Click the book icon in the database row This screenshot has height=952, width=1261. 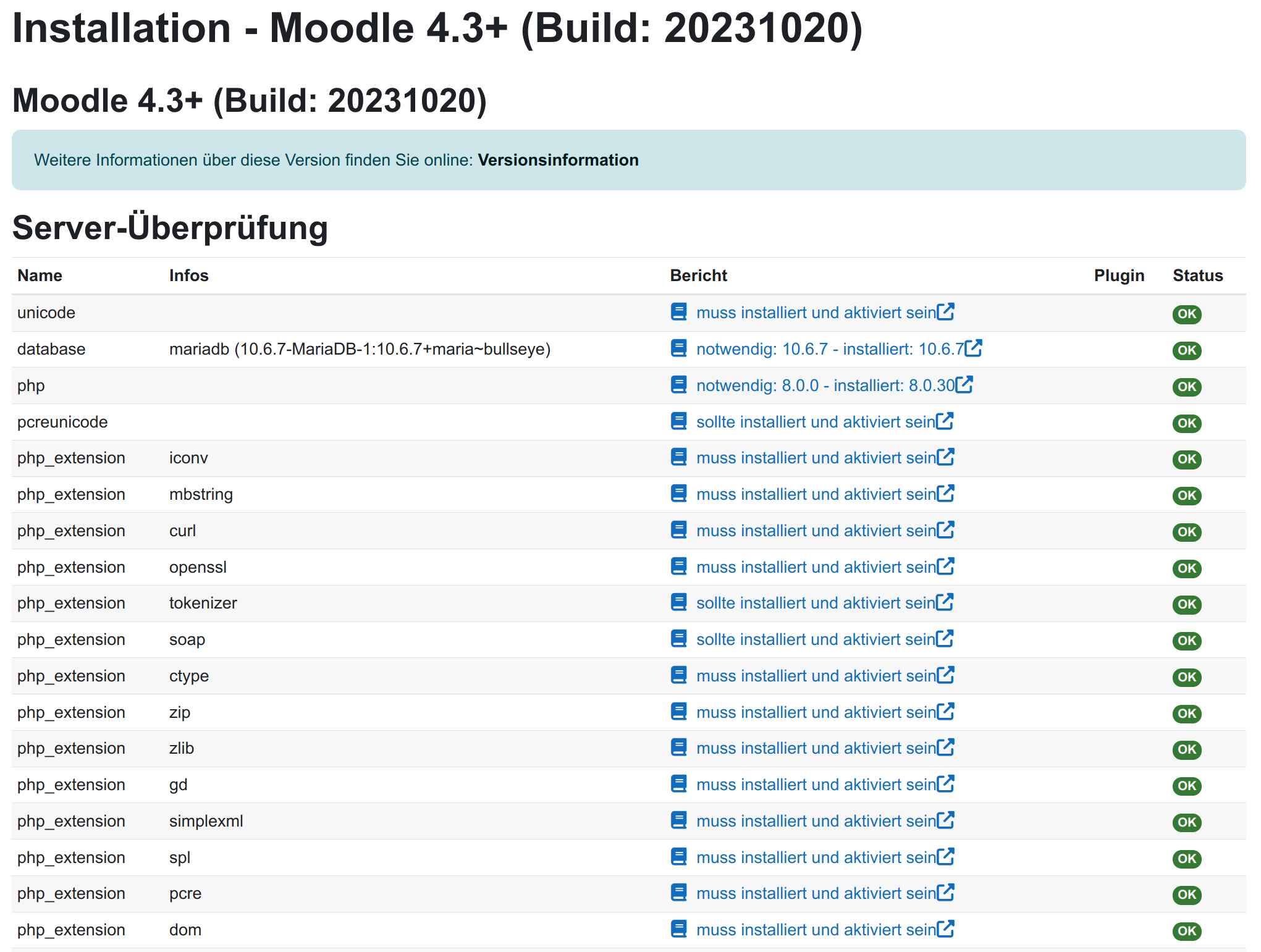pyautogui.click(x=678, y=348)
